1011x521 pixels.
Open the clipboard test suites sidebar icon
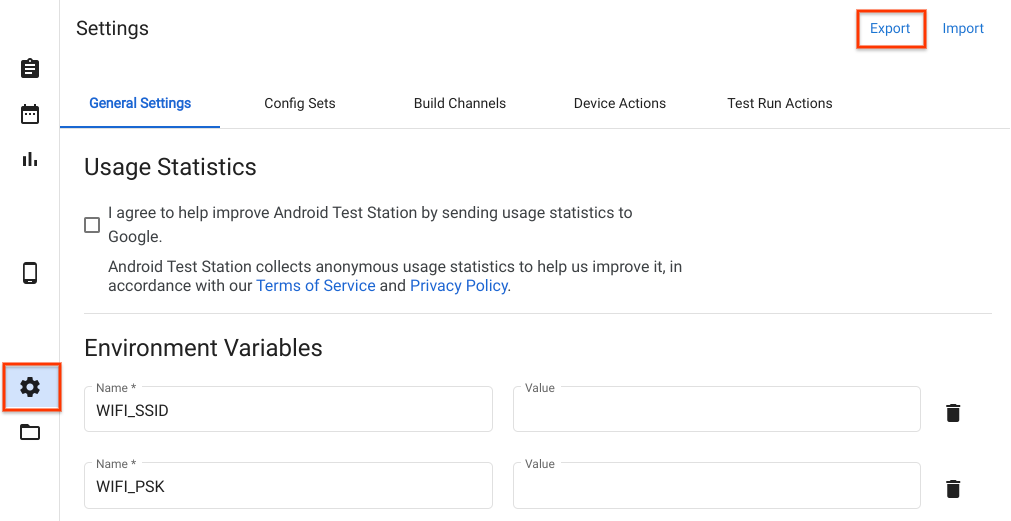point(30,68)
